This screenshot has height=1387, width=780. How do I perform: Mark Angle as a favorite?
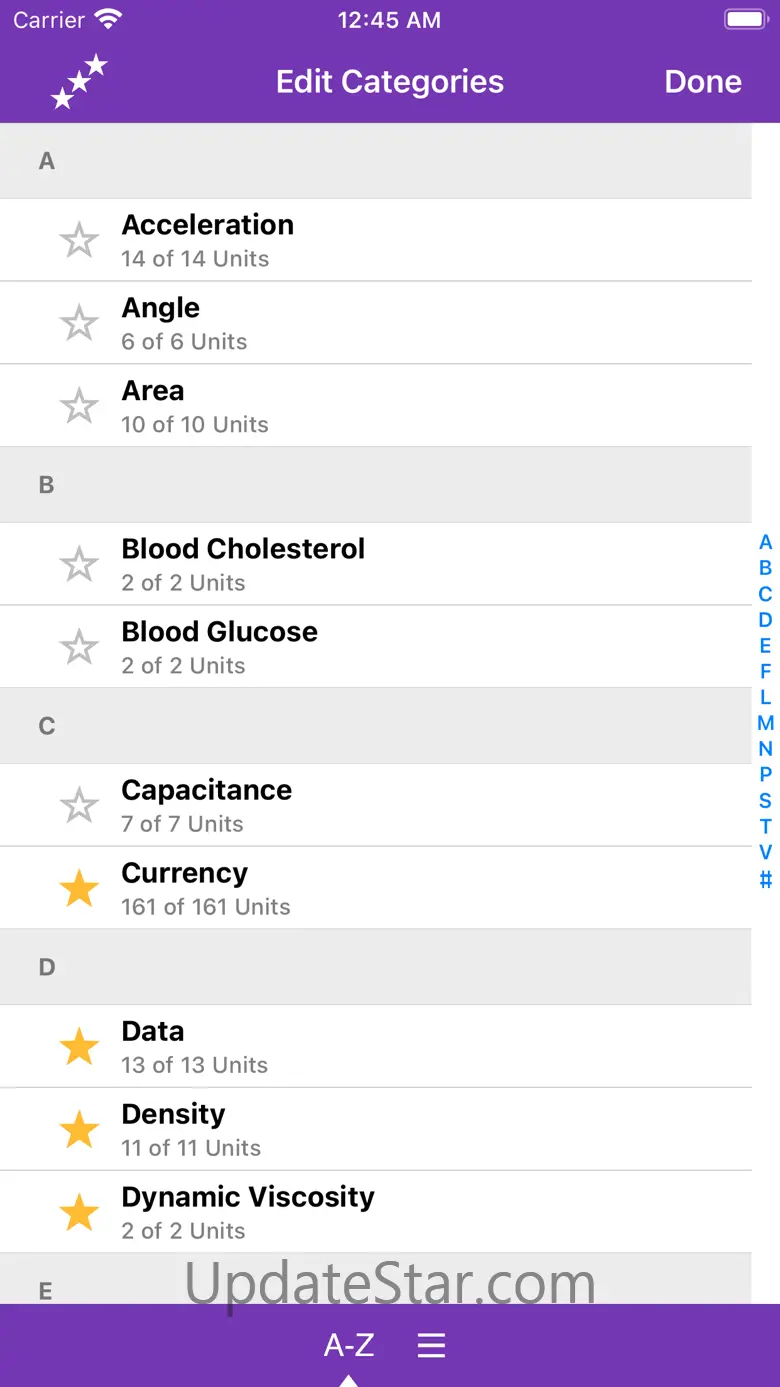79,324
